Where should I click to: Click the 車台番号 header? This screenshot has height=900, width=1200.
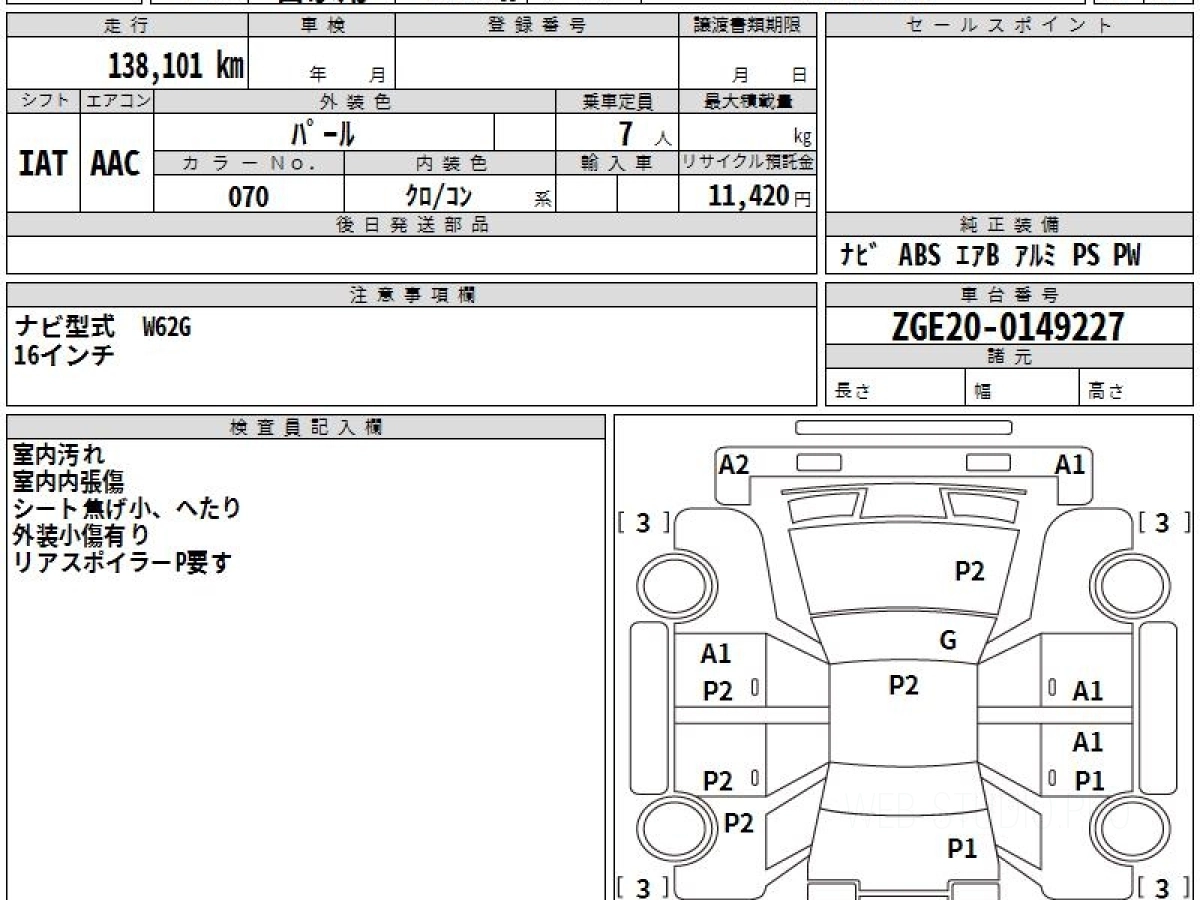click(1010, 295)
